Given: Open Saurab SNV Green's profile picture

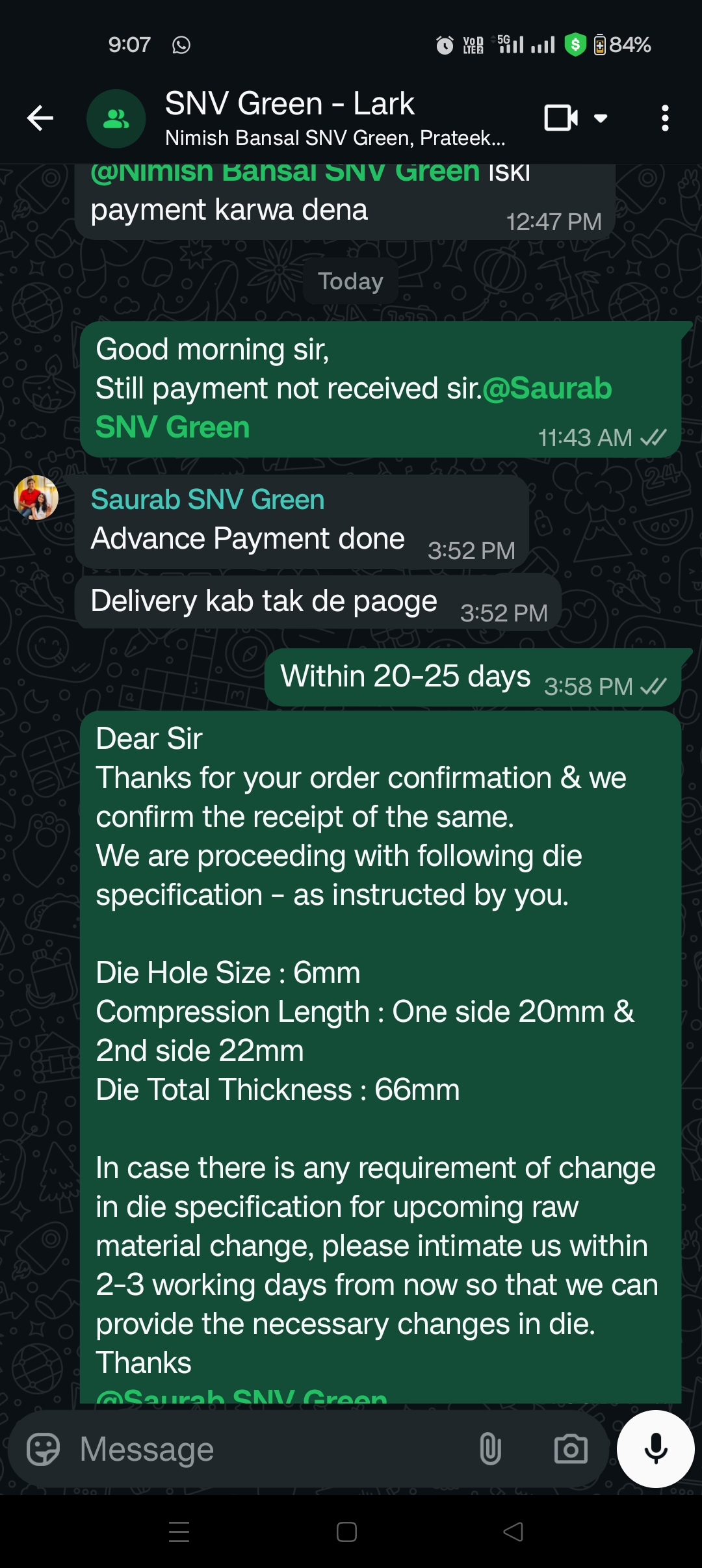Looking at the screenshot, I should coord(36,497).
